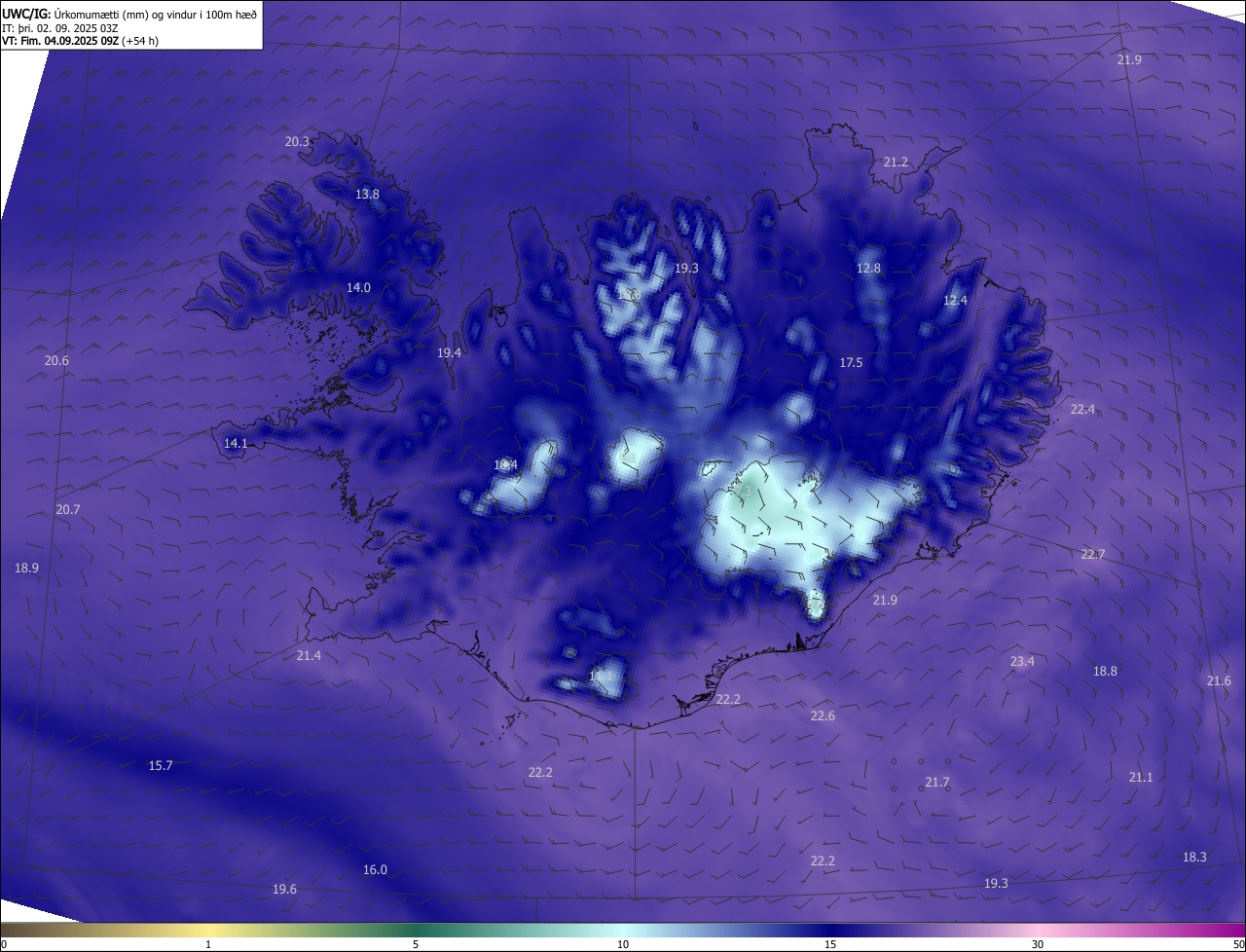Screen dimensions: 1246x952
Task: Click the 18.9 value label
Action: [26, 568]
